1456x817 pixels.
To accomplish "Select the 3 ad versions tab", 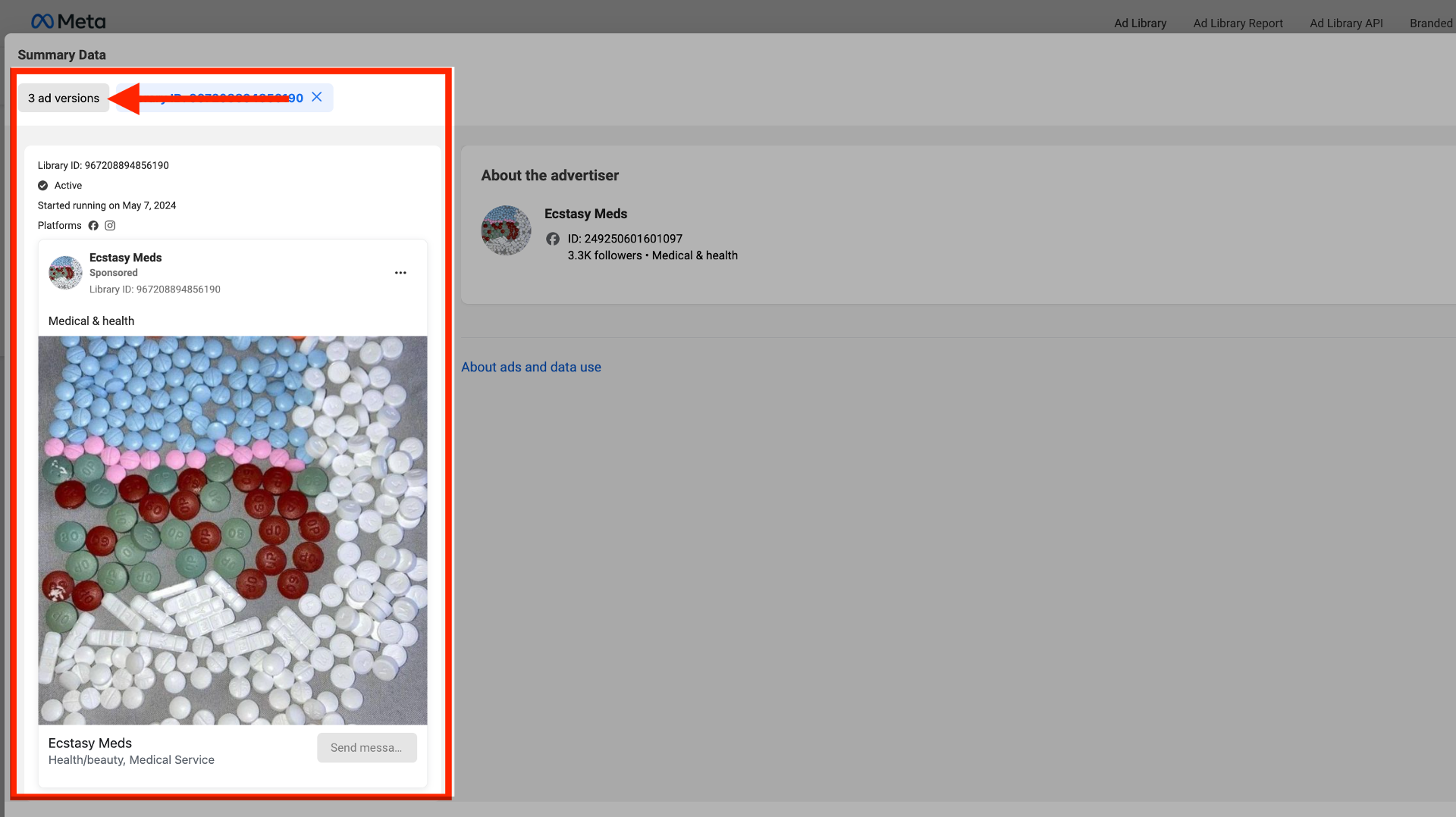I will (x=64, y=98).
